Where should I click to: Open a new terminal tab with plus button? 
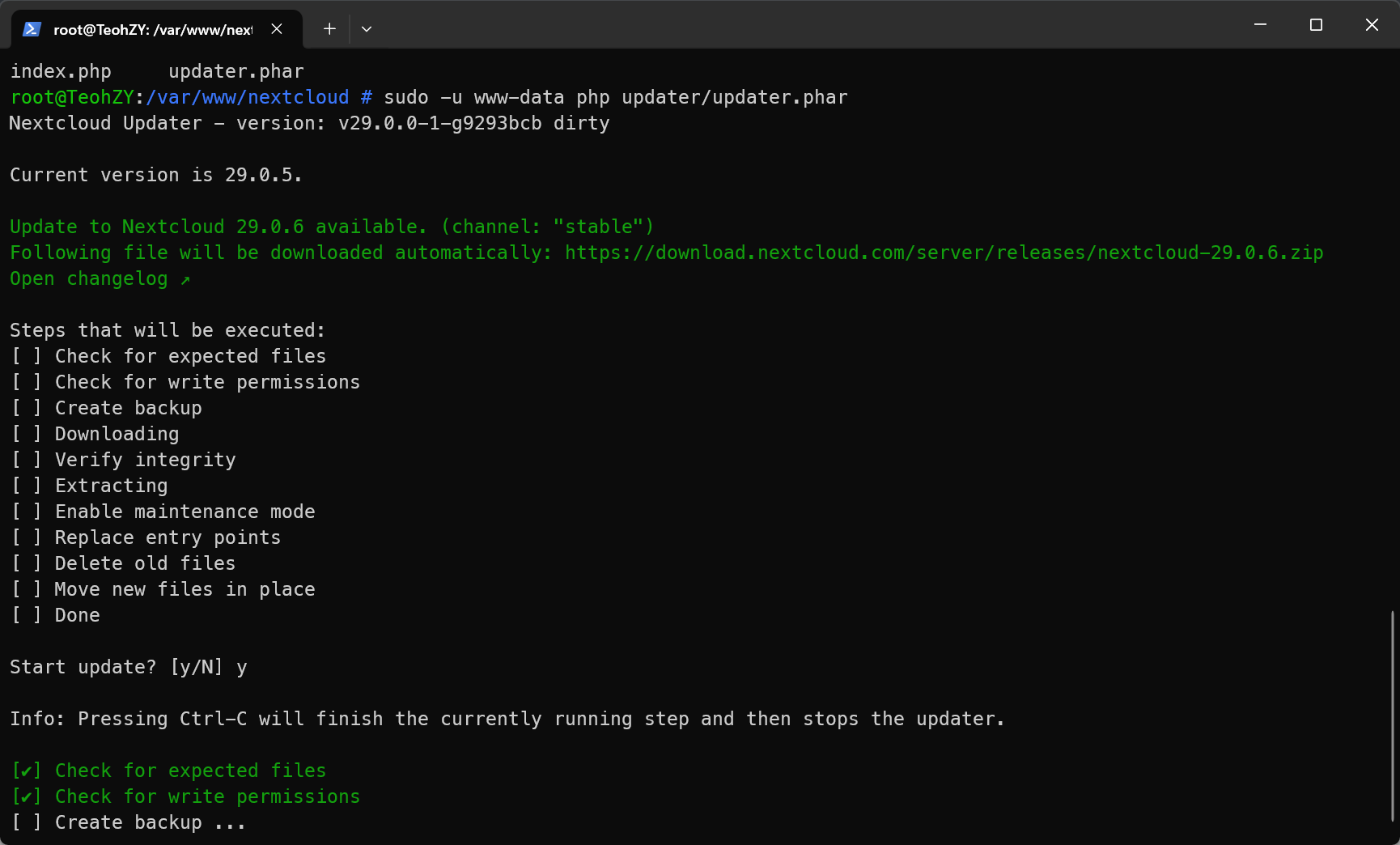point(329,29)
